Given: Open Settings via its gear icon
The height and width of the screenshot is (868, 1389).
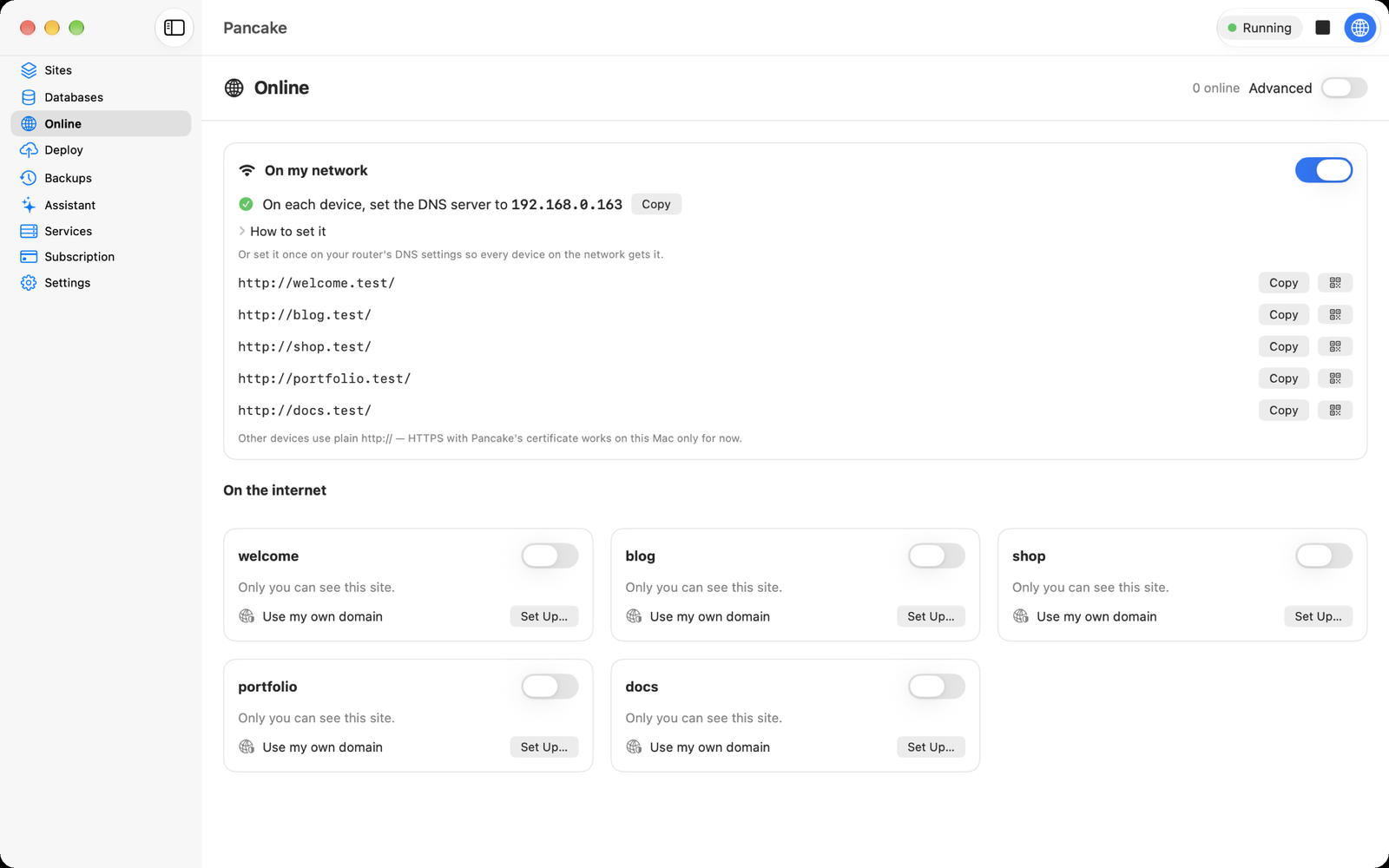Looking at the screenshot, I should coord(29,283).
